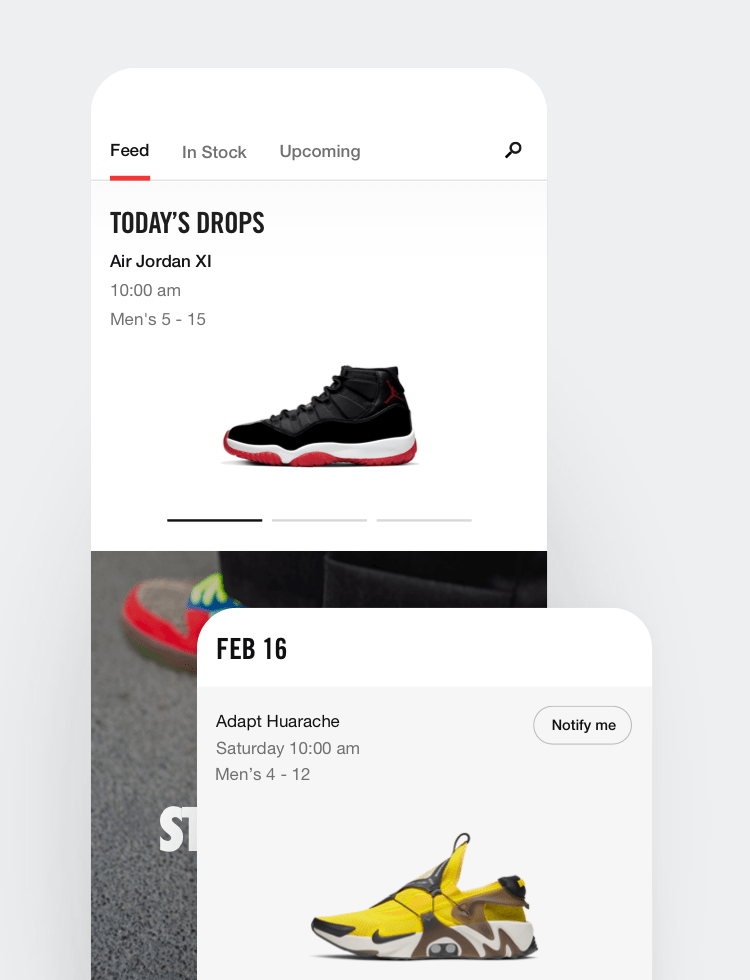Screen dimensions: 750x980
Task: Tap the FEB 16 date header
Action: point(251,649)
